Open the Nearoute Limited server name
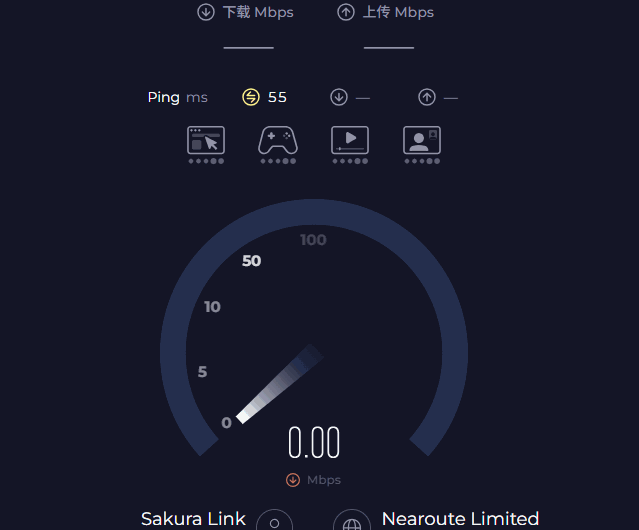This screenshot has width=639, height=530. 460,519
